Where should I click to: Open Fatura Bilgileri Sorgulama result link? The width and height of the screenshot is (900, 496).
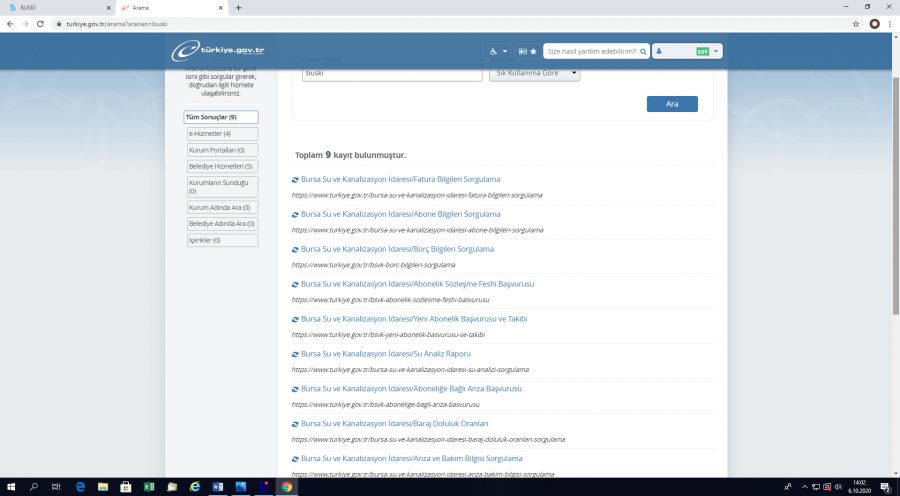(x=400, y=179)
